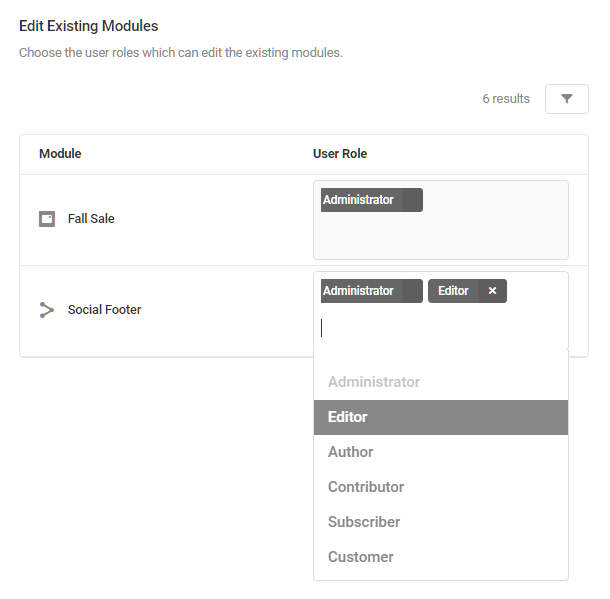Open the filter button next to 6 results
The height and width of the screenshot is (599, 610).
pos(566,99)
